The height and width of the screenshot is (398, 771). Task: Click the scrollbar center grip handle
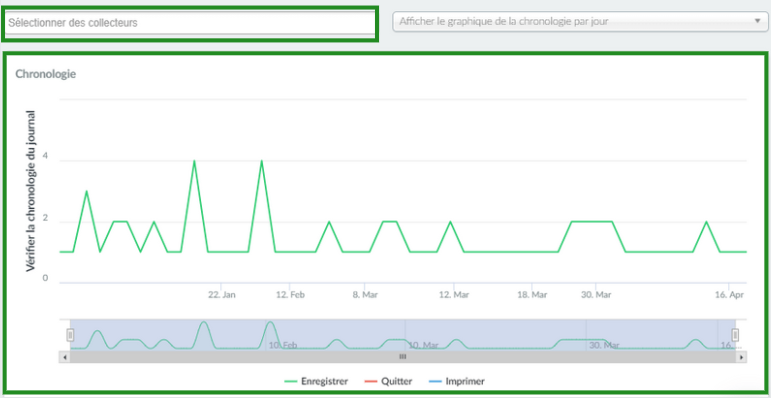(403, 357)
